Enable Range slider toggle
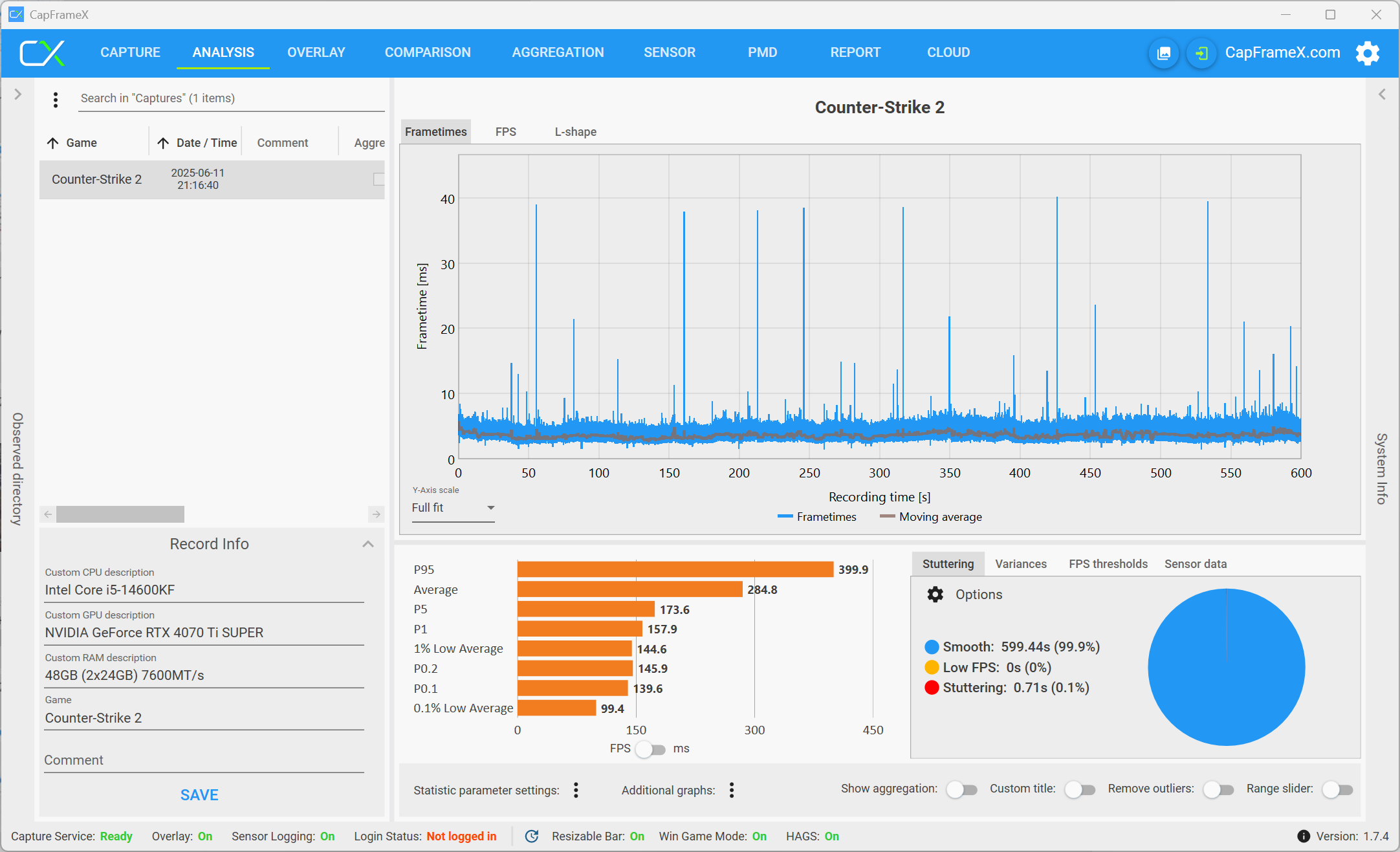This screenshot has height=852, width=1400. pyautogui.click(x=1337, y=789)
